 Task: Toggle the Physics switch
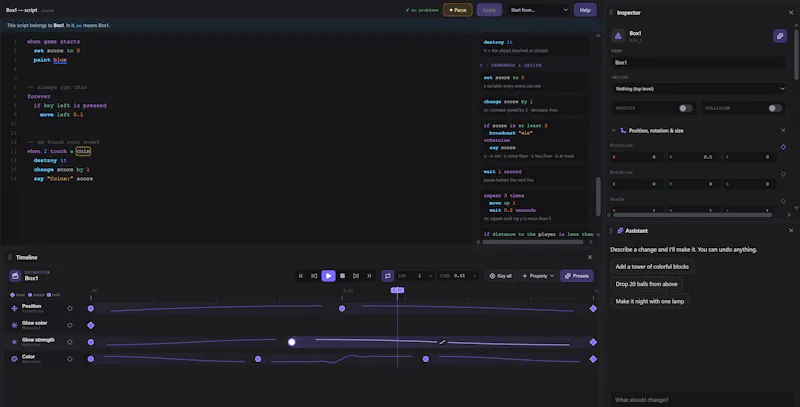tap(685, 108)
